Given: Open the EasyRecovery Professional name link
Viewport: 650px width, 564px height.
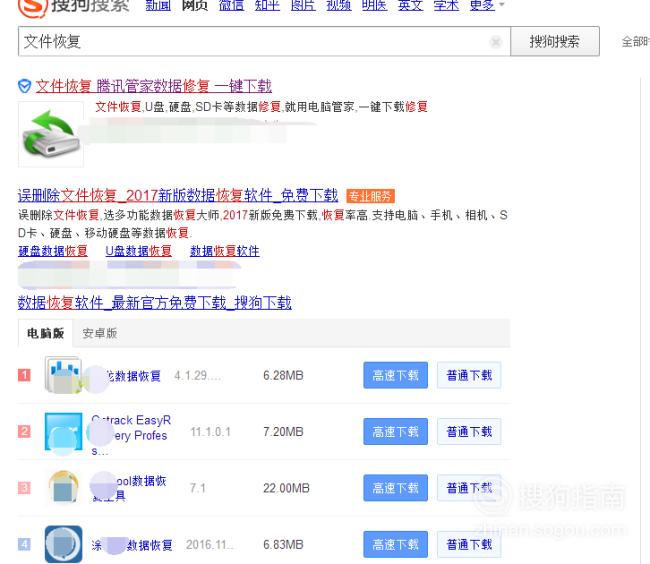Looking at the screenshot, I should [x=131, y=434].
